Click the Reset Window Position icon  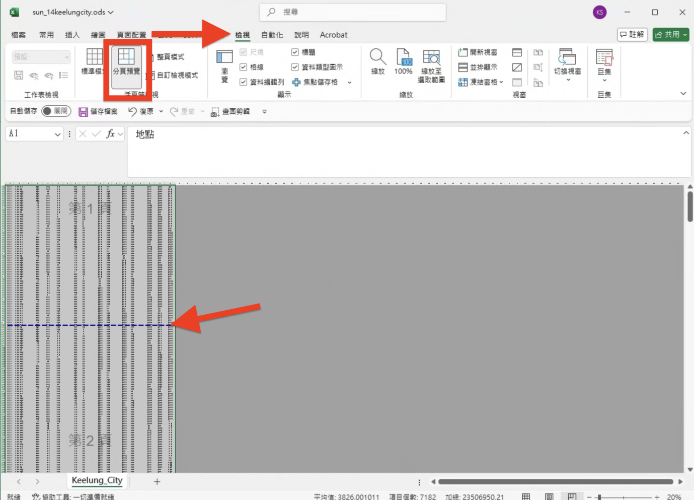coord(538,82)
